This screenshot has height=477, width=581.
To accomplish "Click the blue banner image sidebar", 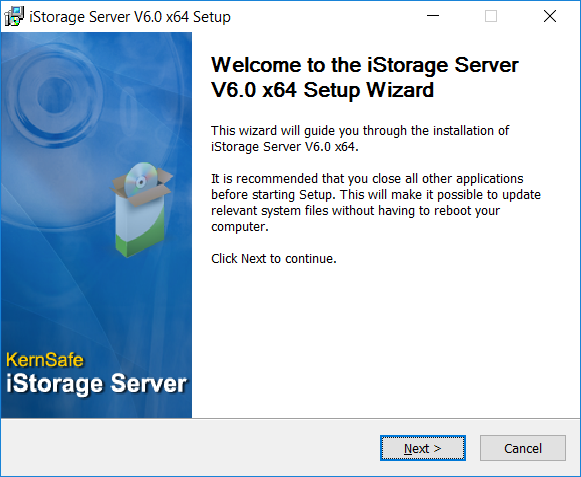I will point(96,225).
